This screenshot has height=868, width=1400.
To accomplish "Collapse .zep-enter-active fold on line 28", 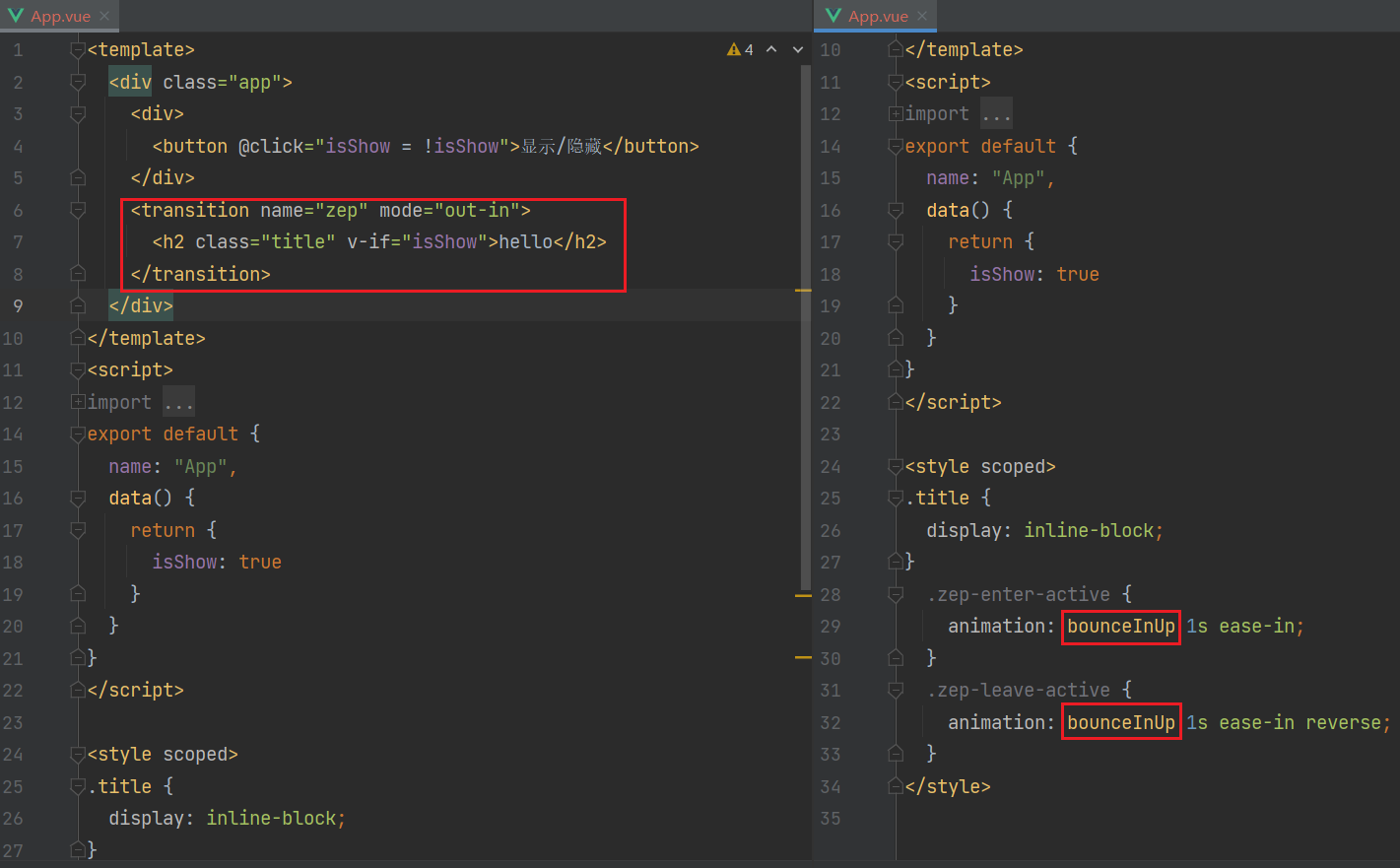I will (x=896, y=594).
